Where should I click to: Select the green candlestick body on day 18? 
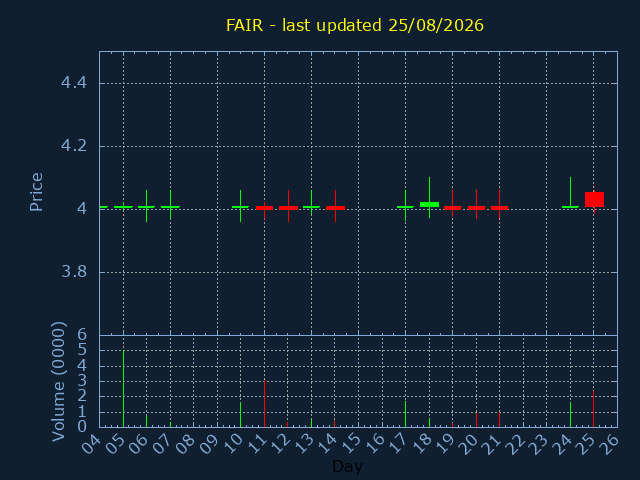[429, 204]
